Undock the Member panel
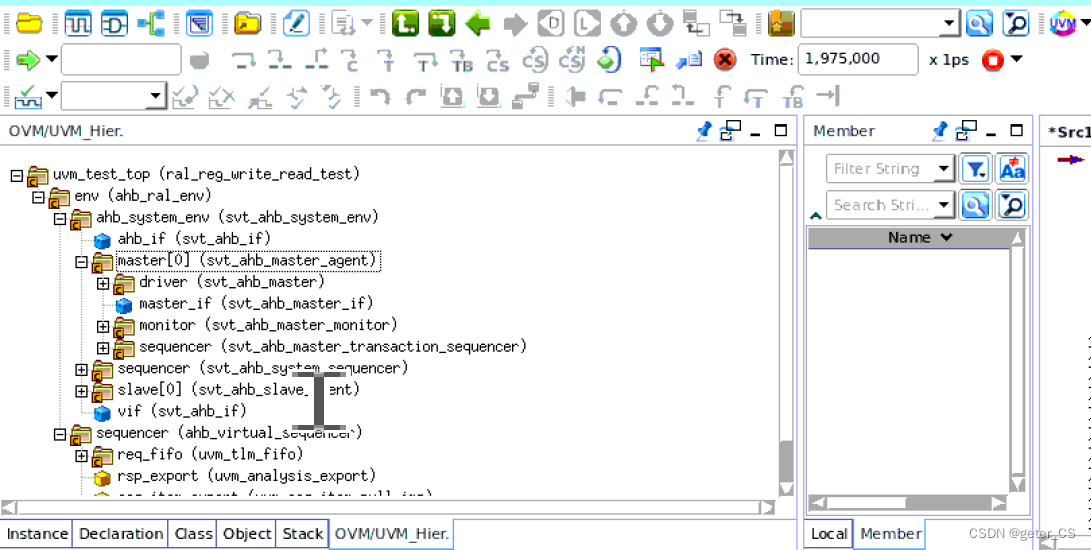The image size is (1091, 550). (966, 130)
